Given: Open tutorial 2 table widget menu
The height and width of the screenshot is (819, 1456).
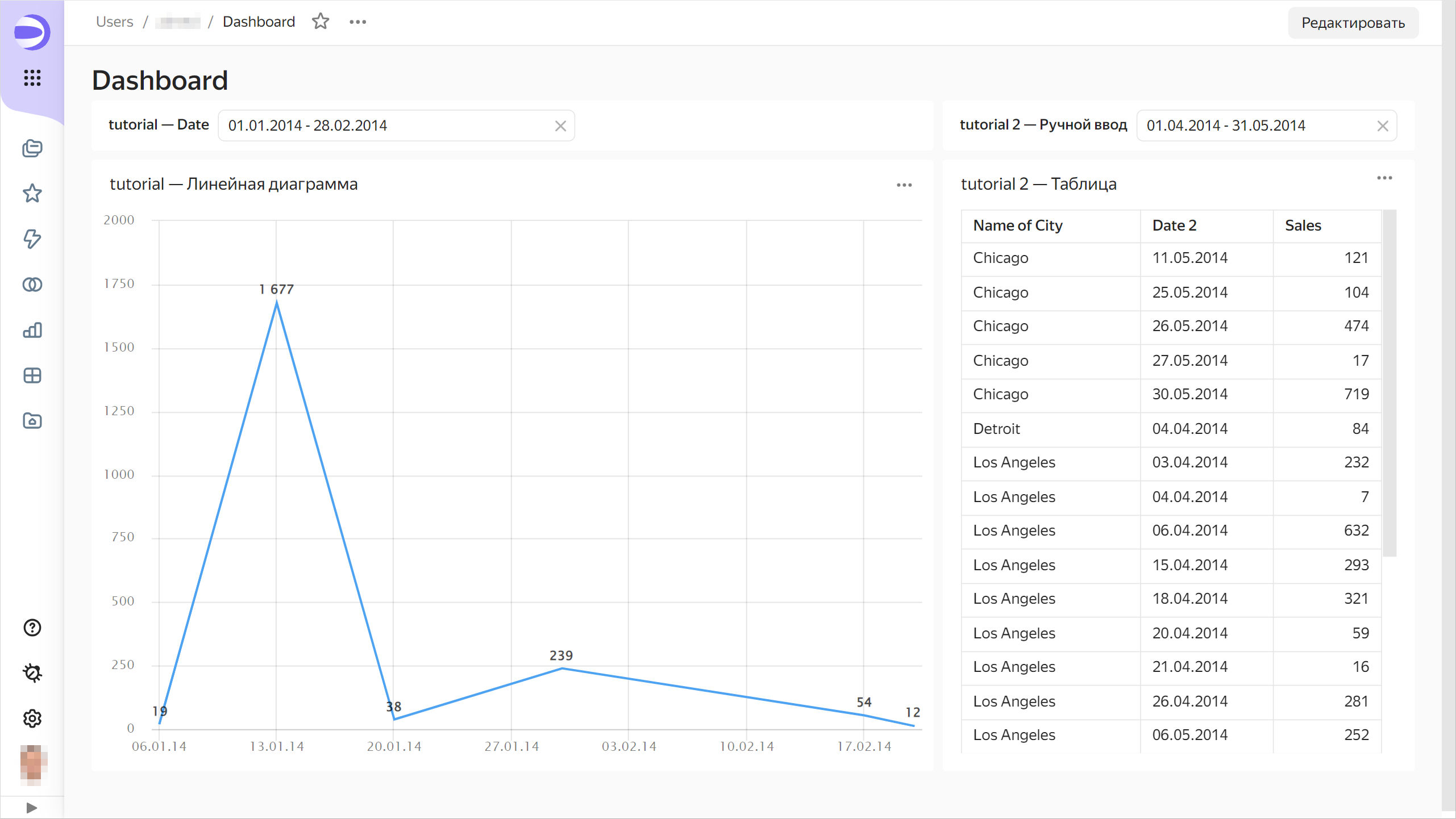Looking at the screenshot, I should click(1384, 178).
